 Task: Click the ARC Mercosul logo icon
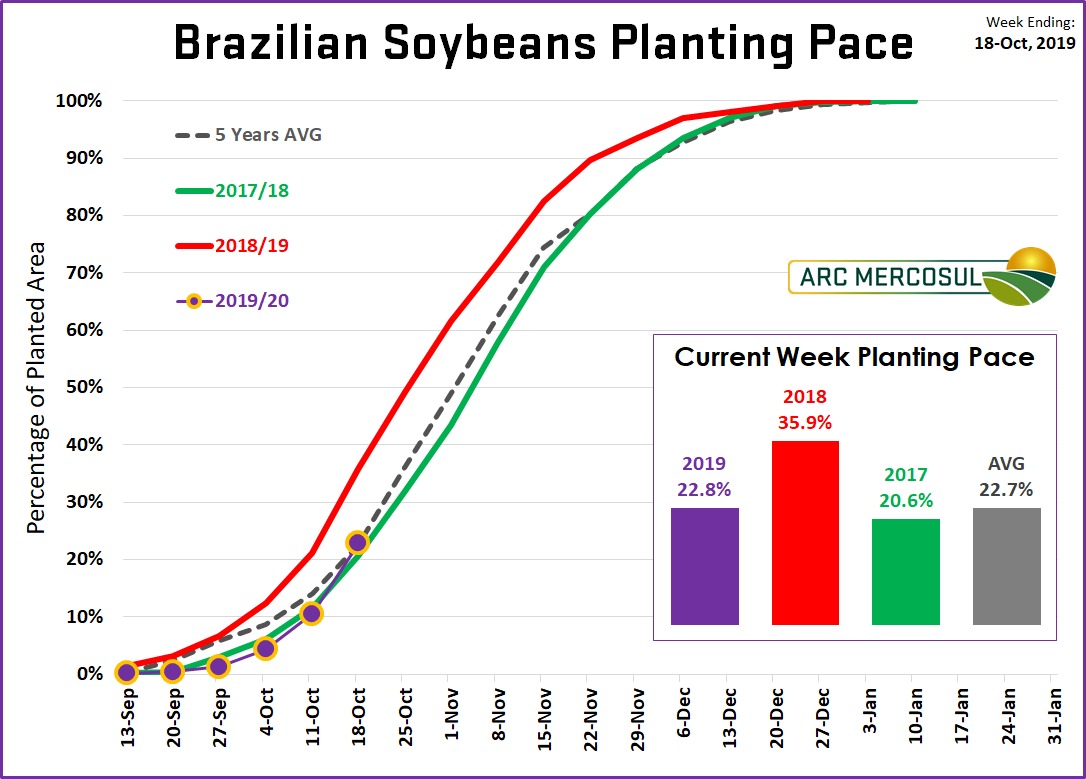point(1021,276)
